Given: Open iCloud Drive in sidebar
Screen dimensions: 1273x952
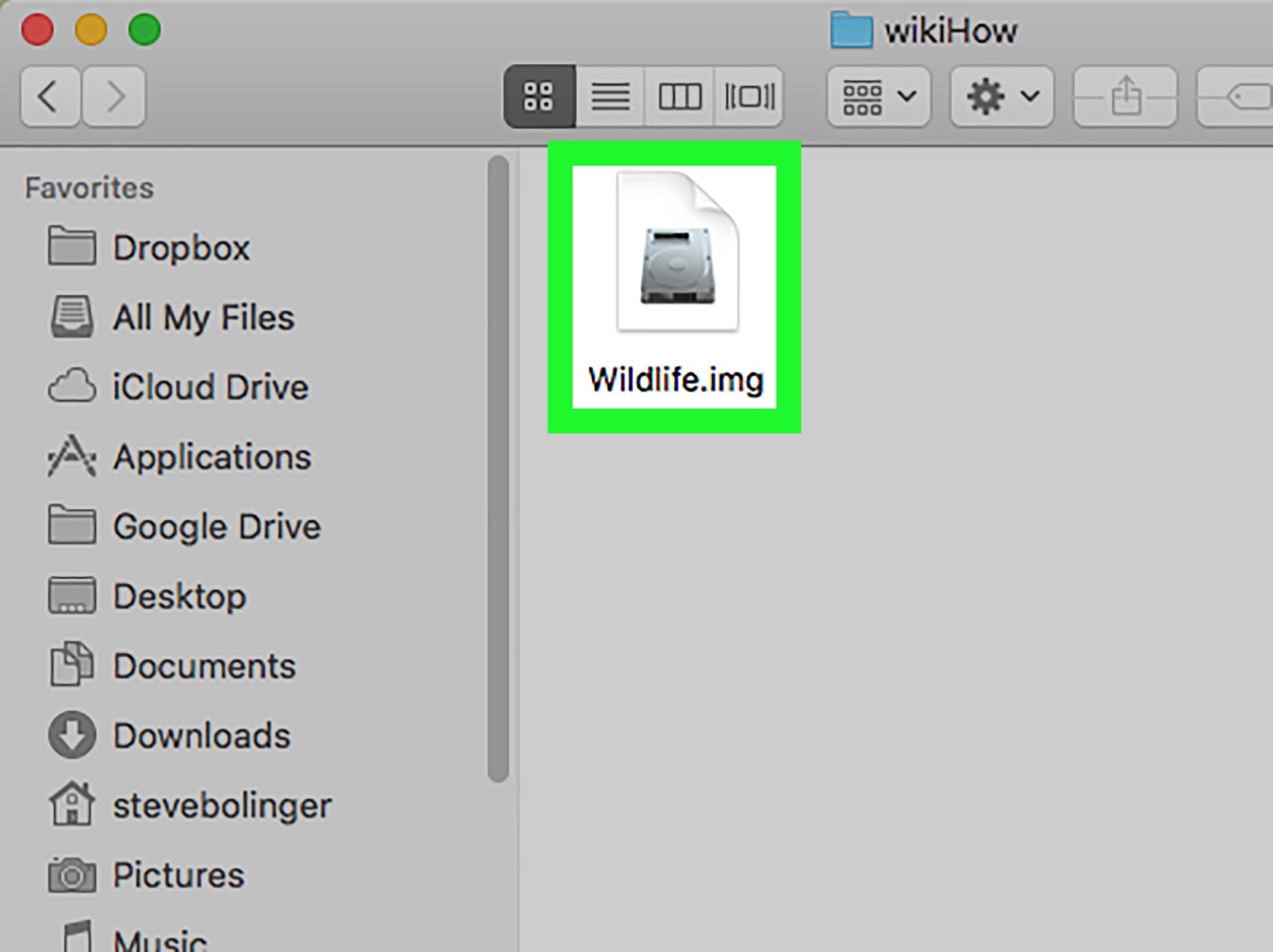Looking at the screenshot, I should pyautogui.click(x=208, y=386).
